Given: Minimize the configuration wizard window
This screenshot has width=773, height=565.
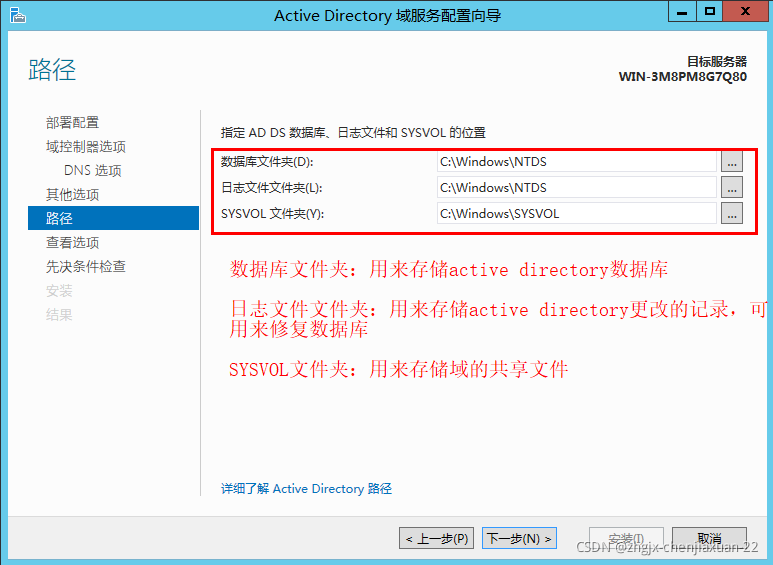Looking at the screenshot, I should [682, 11].
